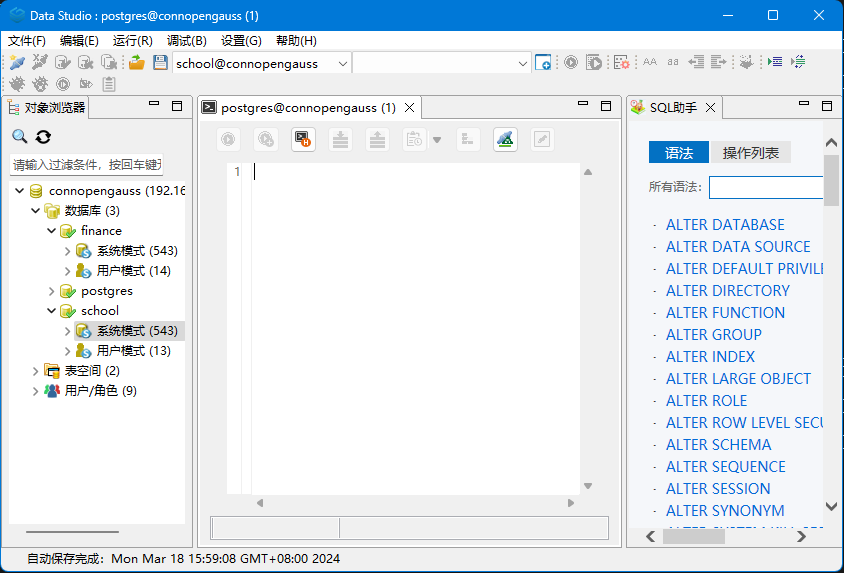This screenshot has height=573, width=844.
Task: Click the pencil edit icon in editor toolbar
Action: coord(542,140)
